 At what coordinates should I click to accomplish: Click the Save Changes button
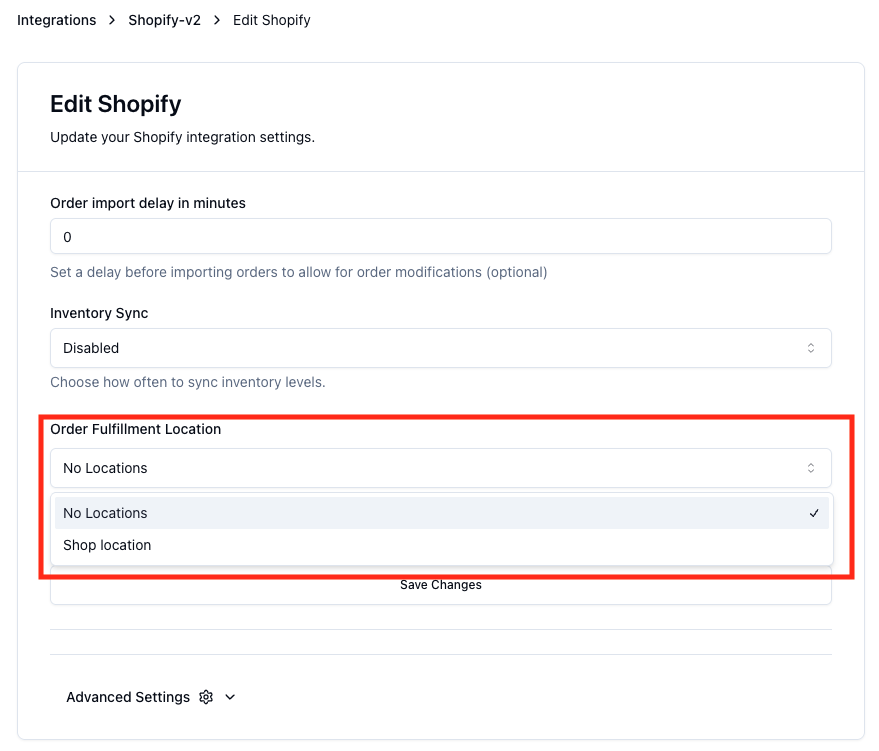pyautogui.click(x=440, y=585)
